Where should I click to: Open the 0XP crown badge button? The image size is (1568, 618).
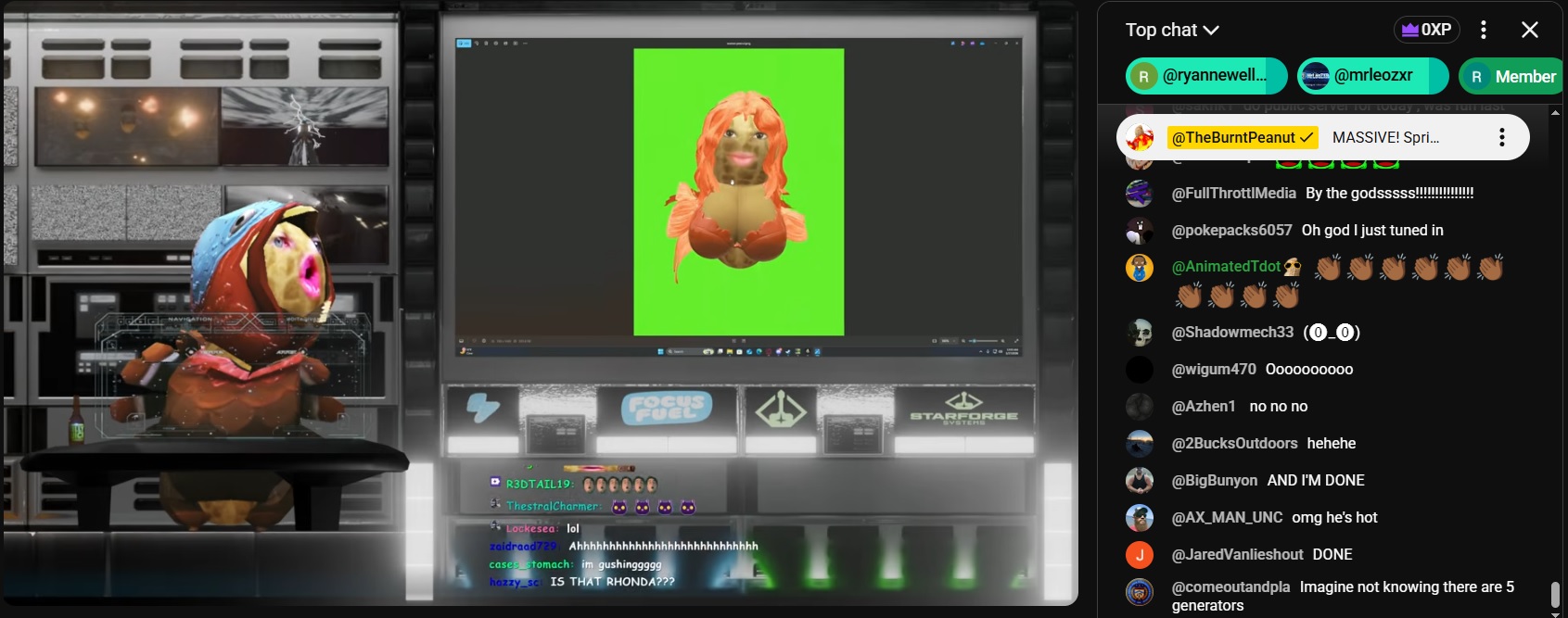coord(1426,30)
